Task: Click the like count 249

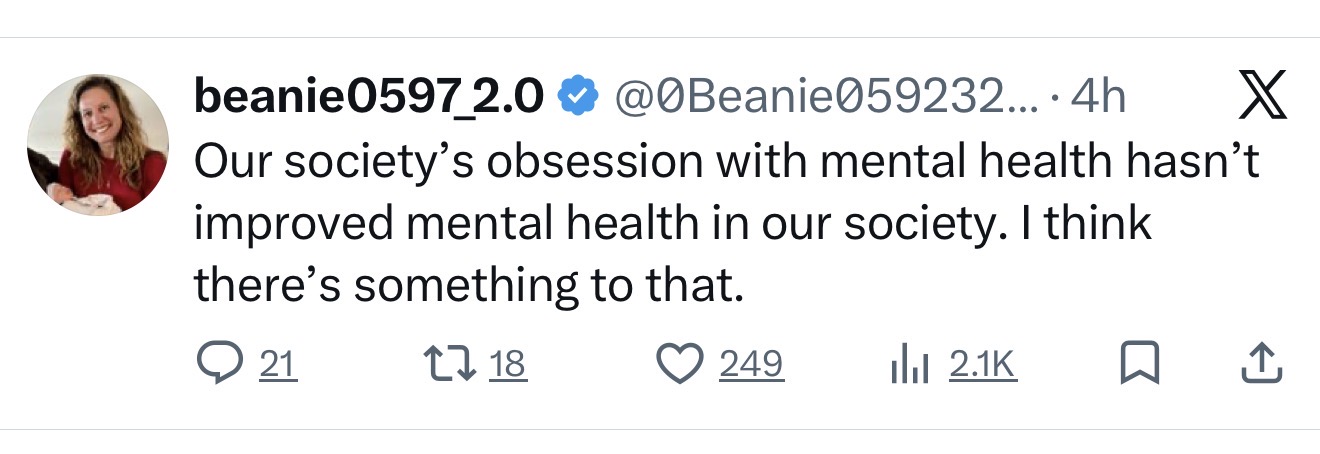Action: tap(751, 365)
